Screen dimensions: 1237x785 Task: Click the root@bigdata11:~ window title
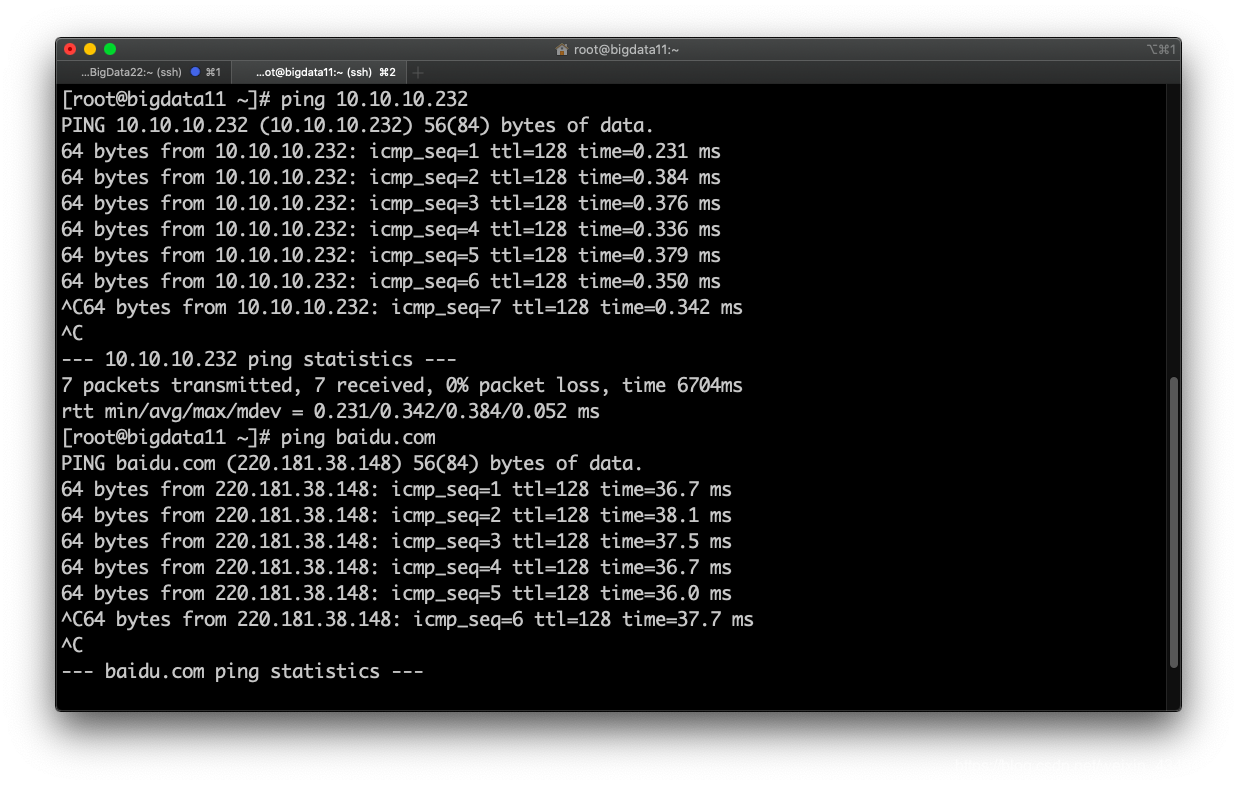click(626, 49)
